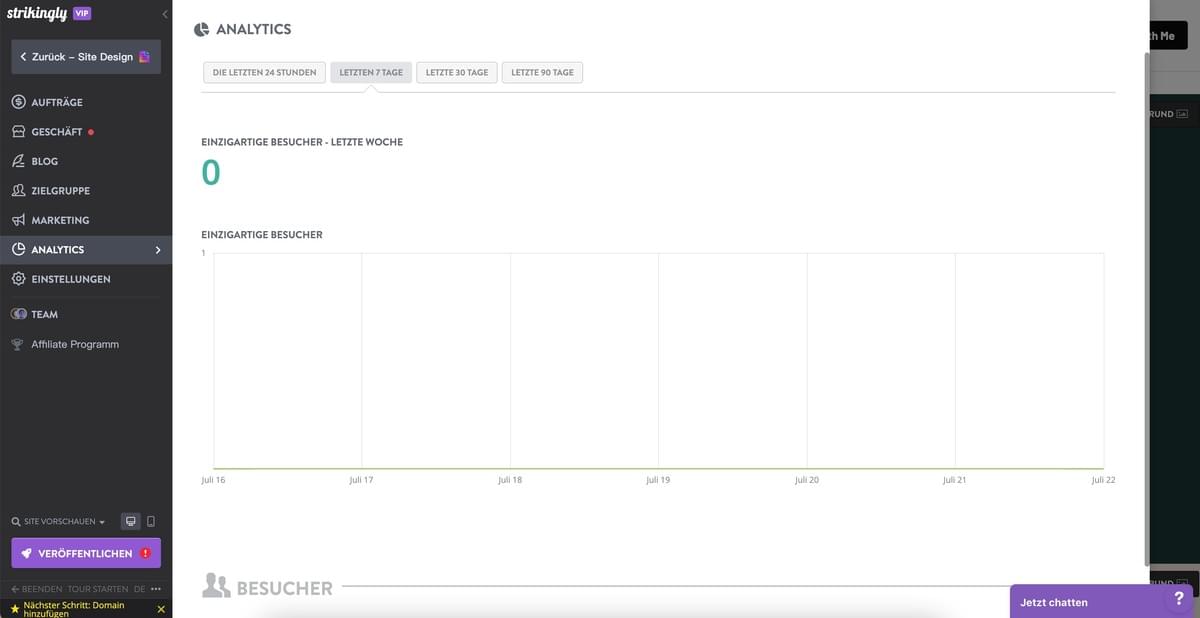Click the Aufträge dollar icon
1200x618 pixels.
point(18,102)
